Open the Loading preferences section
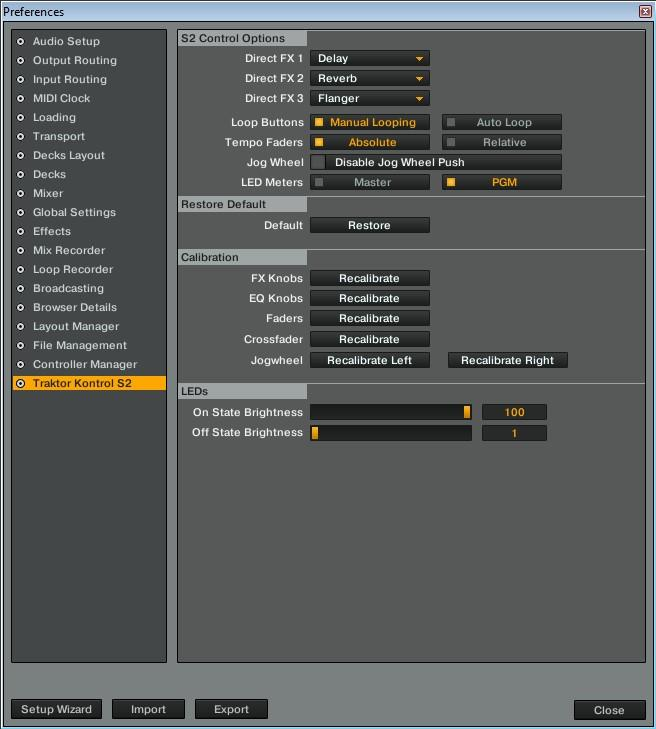Image resolution: width=656 pixels, height=729 pixels. click(x=88, y=118)
